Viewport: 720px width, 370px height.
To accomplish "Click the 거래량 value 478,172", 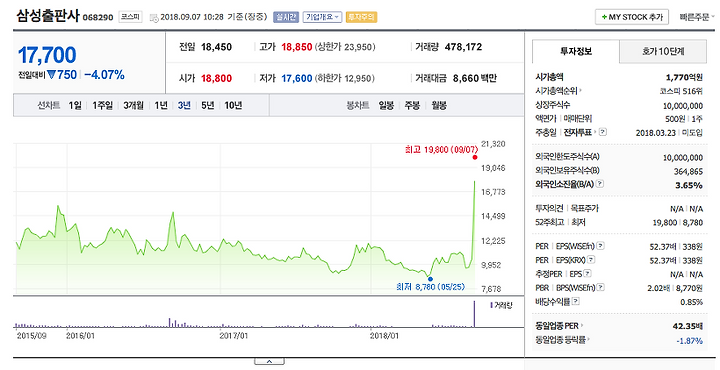I will (x=463, y=47).
